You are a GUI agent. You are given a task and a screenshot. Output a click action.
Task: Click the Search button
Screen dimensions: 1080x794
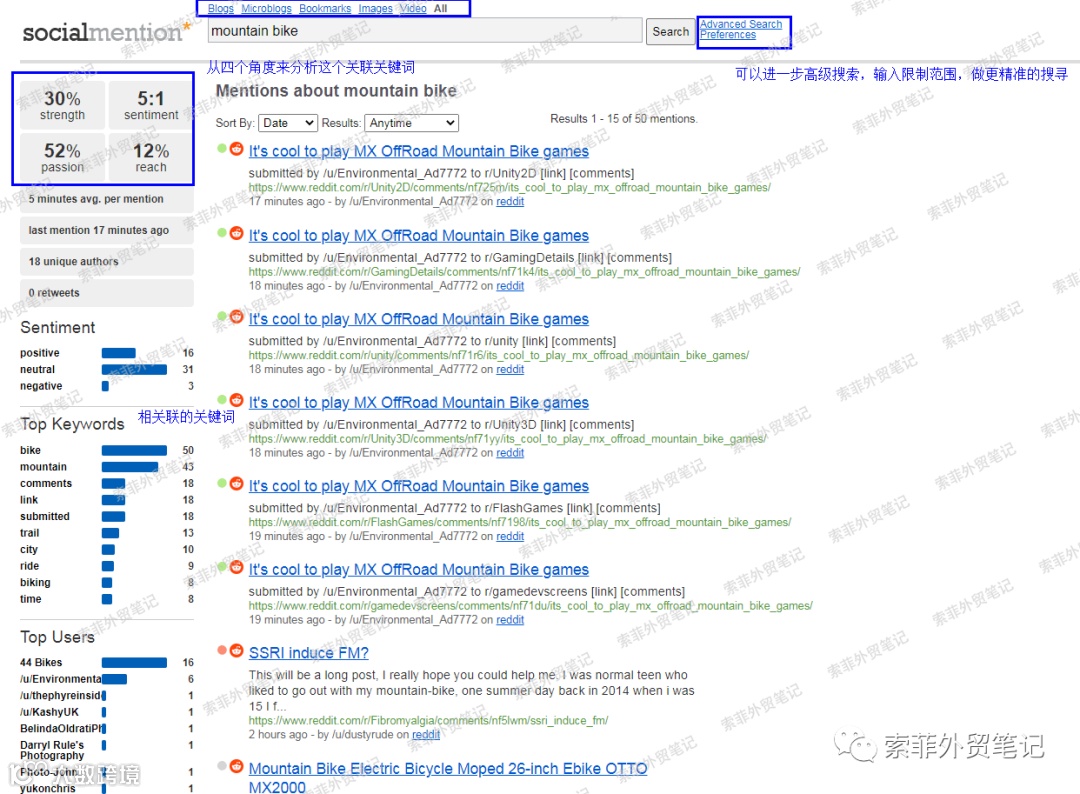pyautogui.click(x=670, y=32)
